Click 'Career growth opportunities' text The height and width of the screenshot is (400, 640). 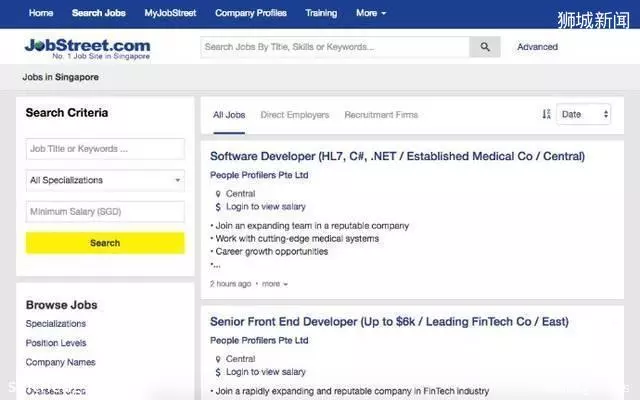pos(272,252)
